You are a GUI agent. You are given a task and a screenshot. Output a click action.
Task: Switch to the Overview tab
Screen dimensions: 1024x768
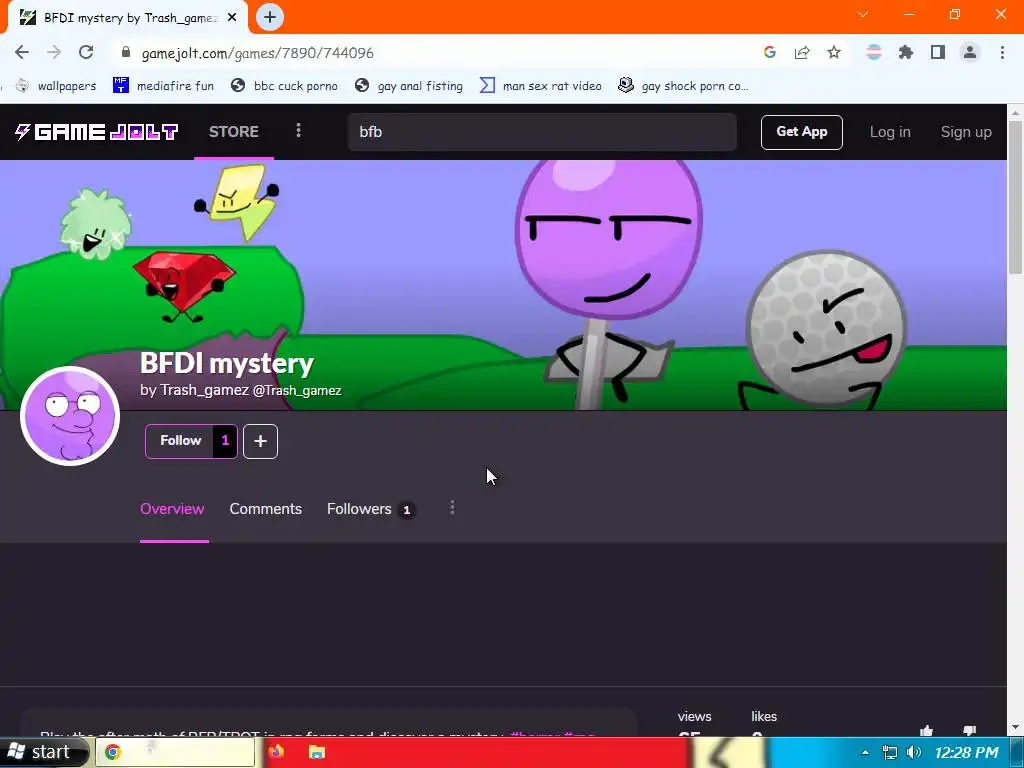point(172,509)
